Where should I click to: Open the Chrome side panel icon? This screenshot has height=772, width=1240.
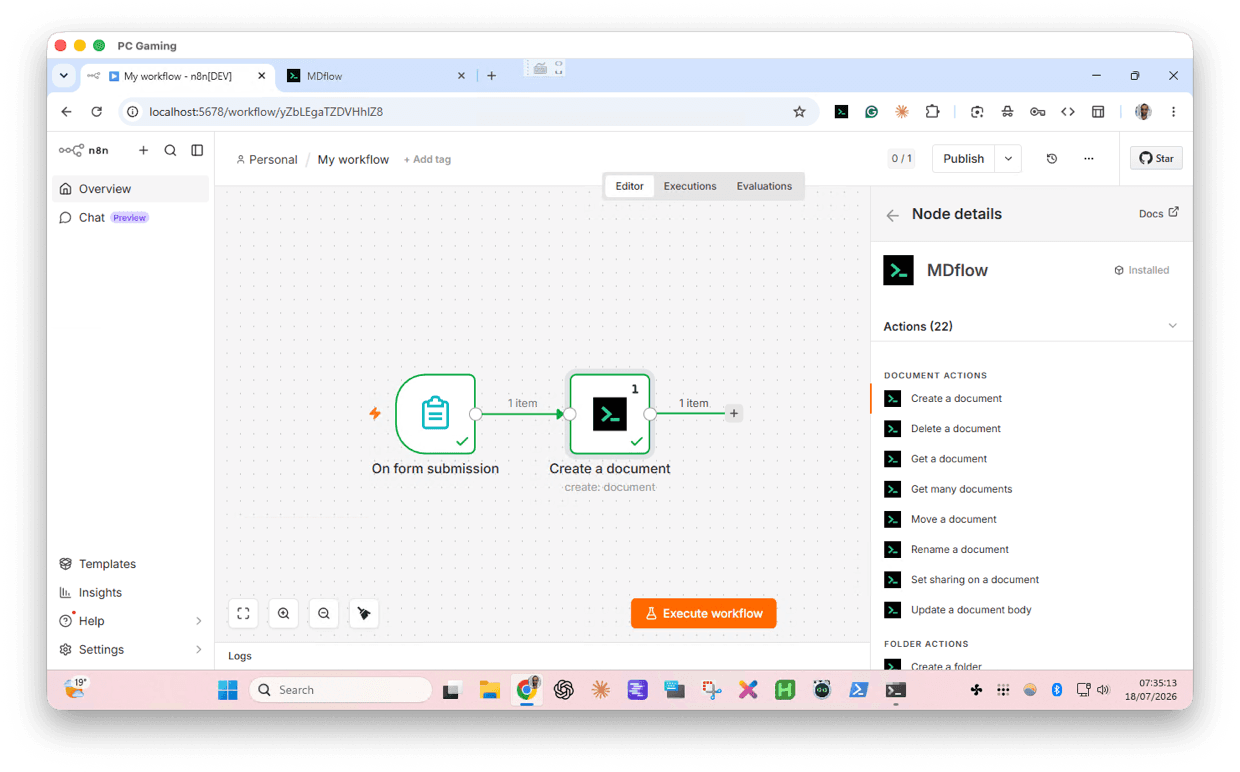point(1098,112)
